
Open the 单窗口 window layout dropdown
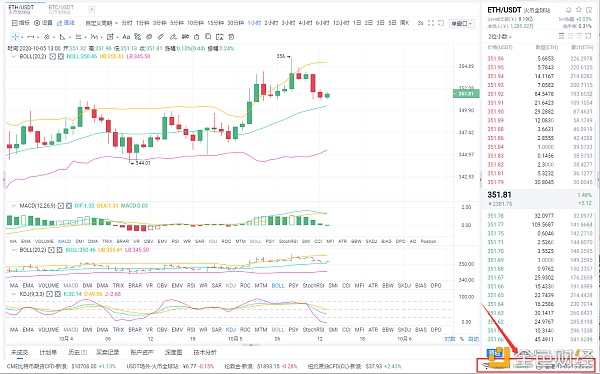pos(461,23)
